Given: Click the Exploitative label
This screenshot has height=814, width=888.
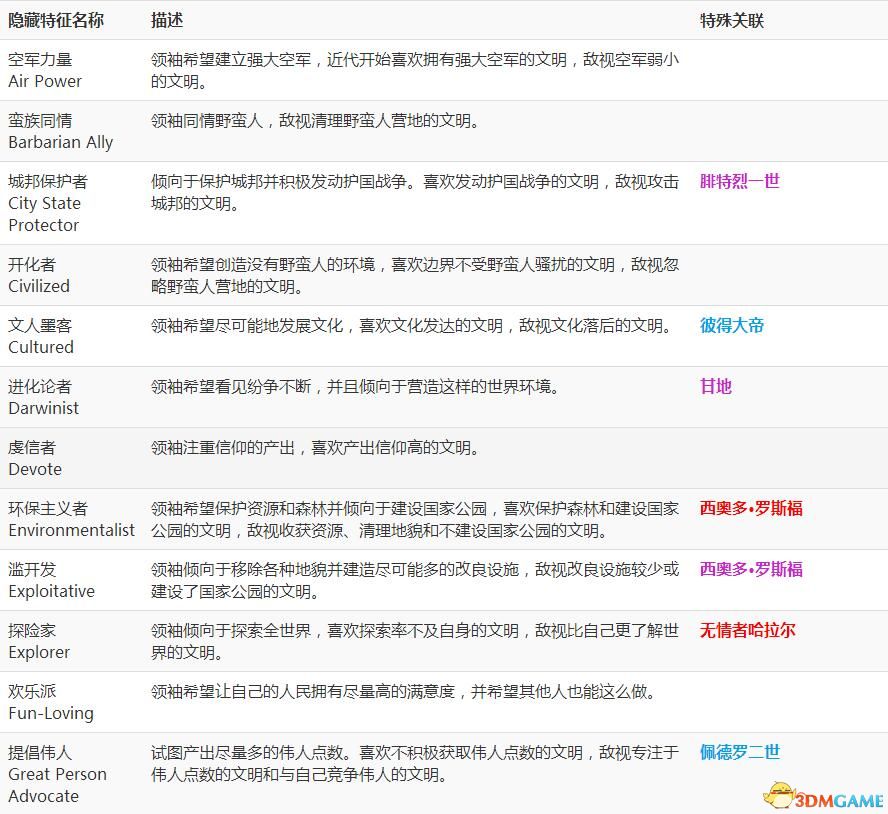Looking at the screenshot, I should click(52, 591).
